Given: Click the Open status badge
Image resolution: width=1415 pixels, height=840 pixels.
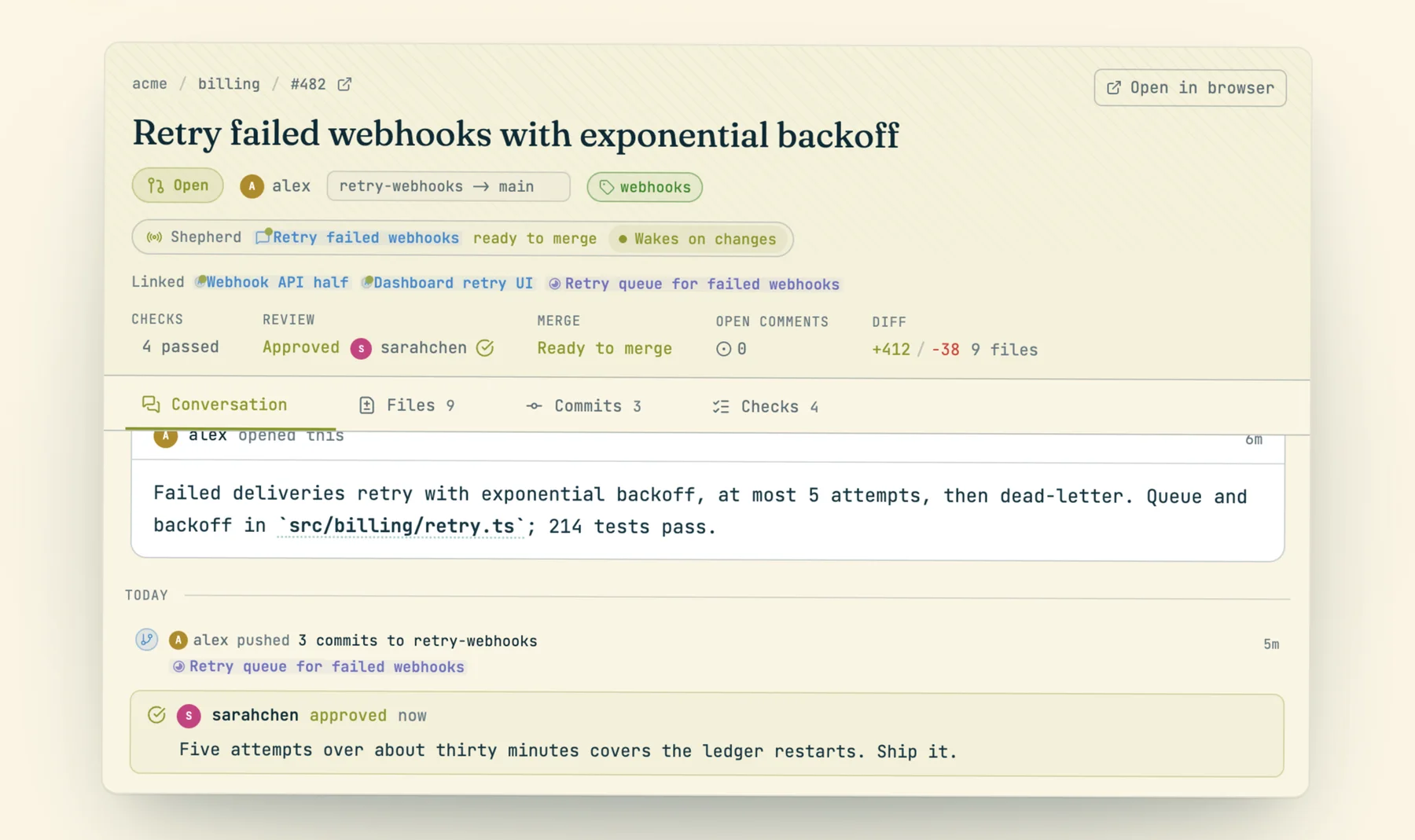Looking at the screenshot, I should pos(178,185).
